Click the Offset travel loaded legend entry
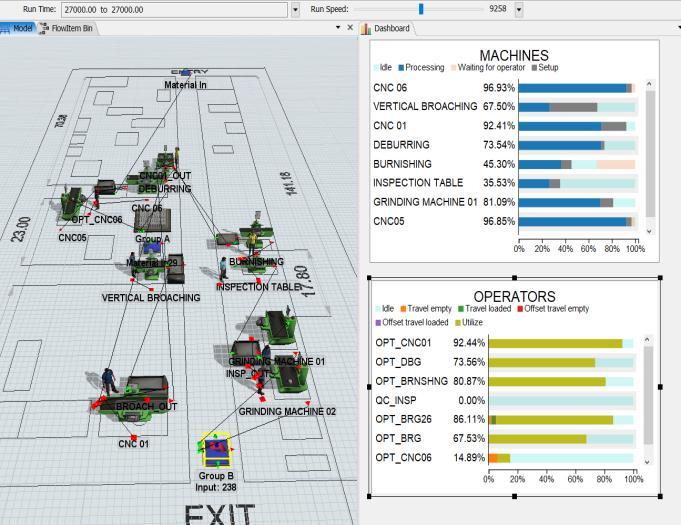681x525 pixels. point(412,323)
